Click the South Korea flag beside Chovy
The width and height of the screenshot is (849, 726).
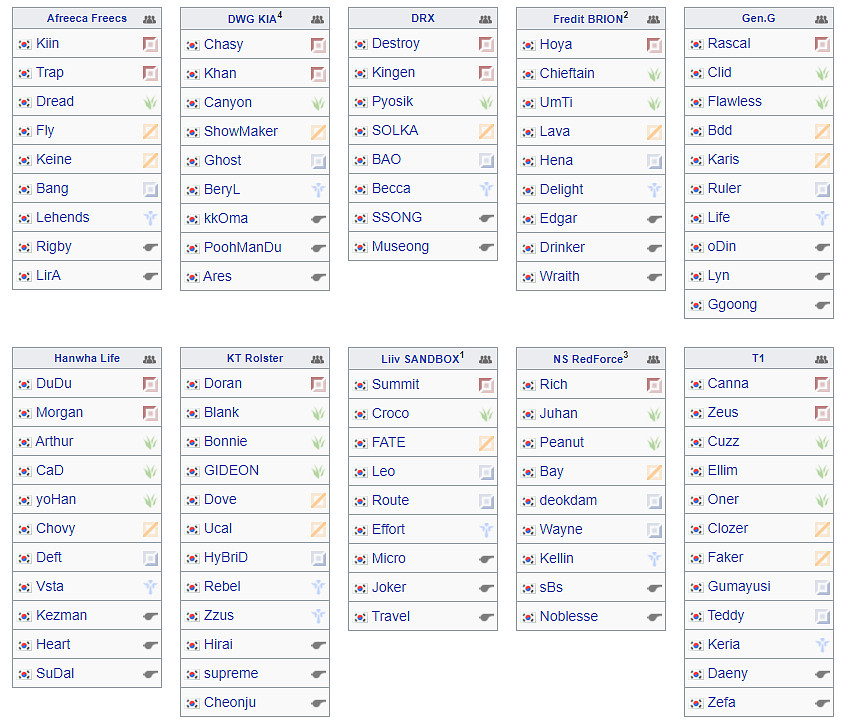(x=25, y=529)
